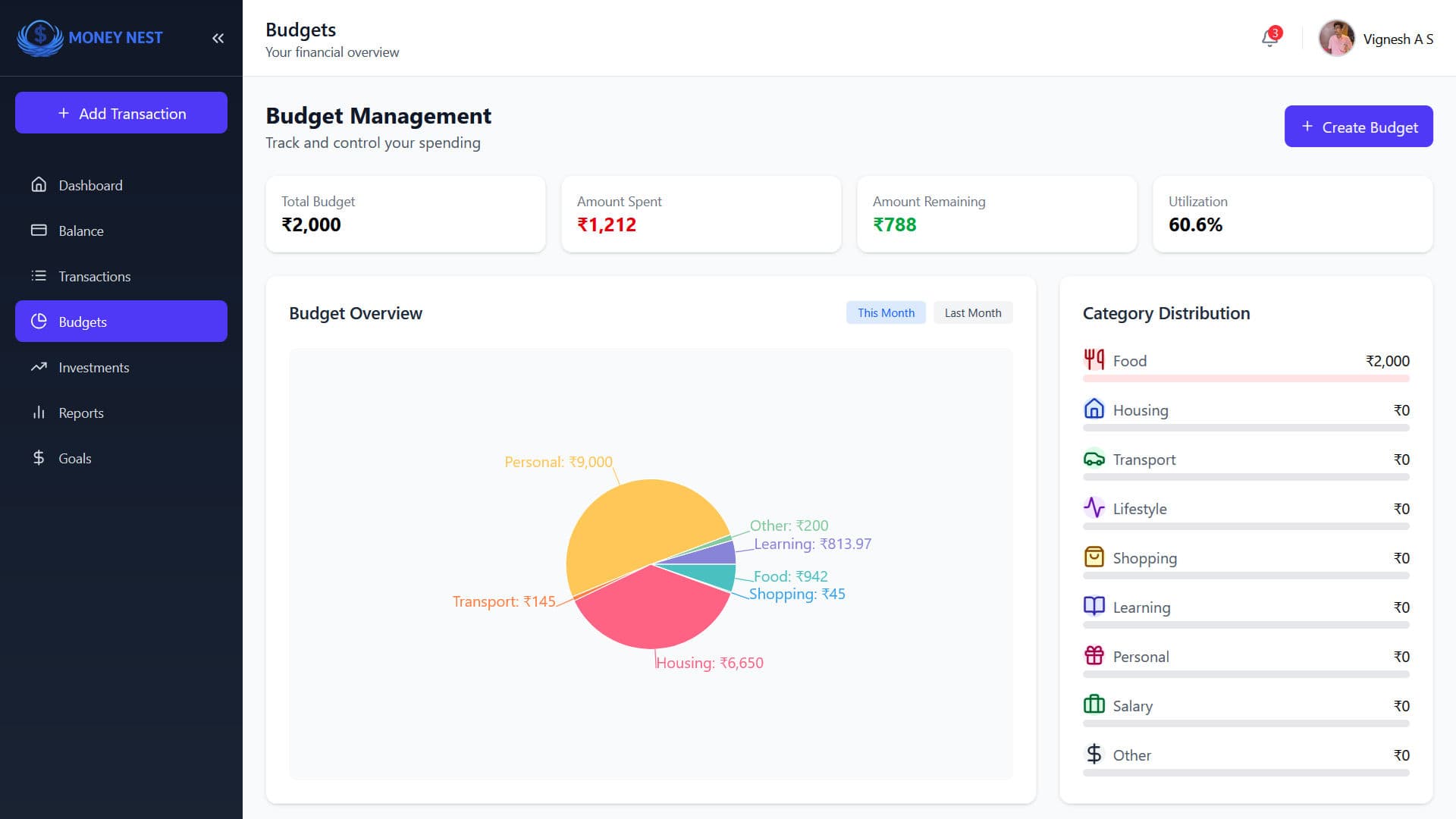Go to Balance page
1456x819 pixels.
[x=81, y=231]
